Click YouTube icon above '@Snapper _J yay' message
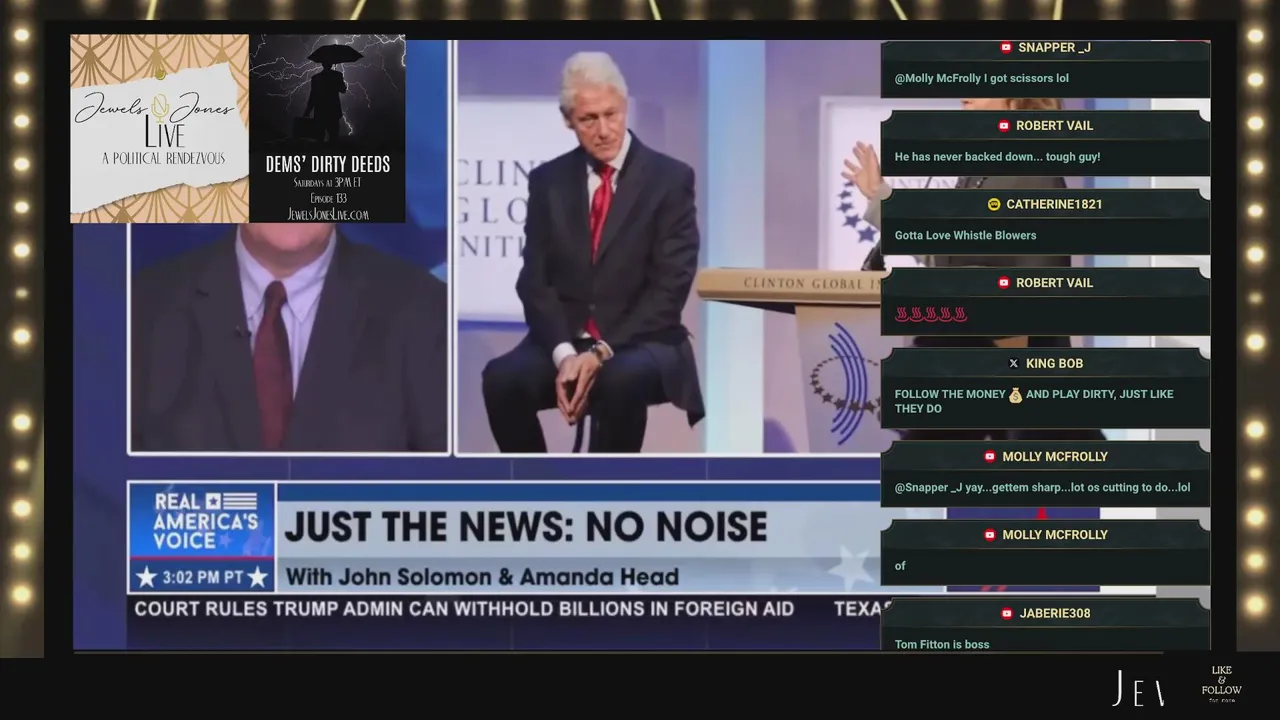The height and width of the screenshot is (720, 1280). [990, 456]
